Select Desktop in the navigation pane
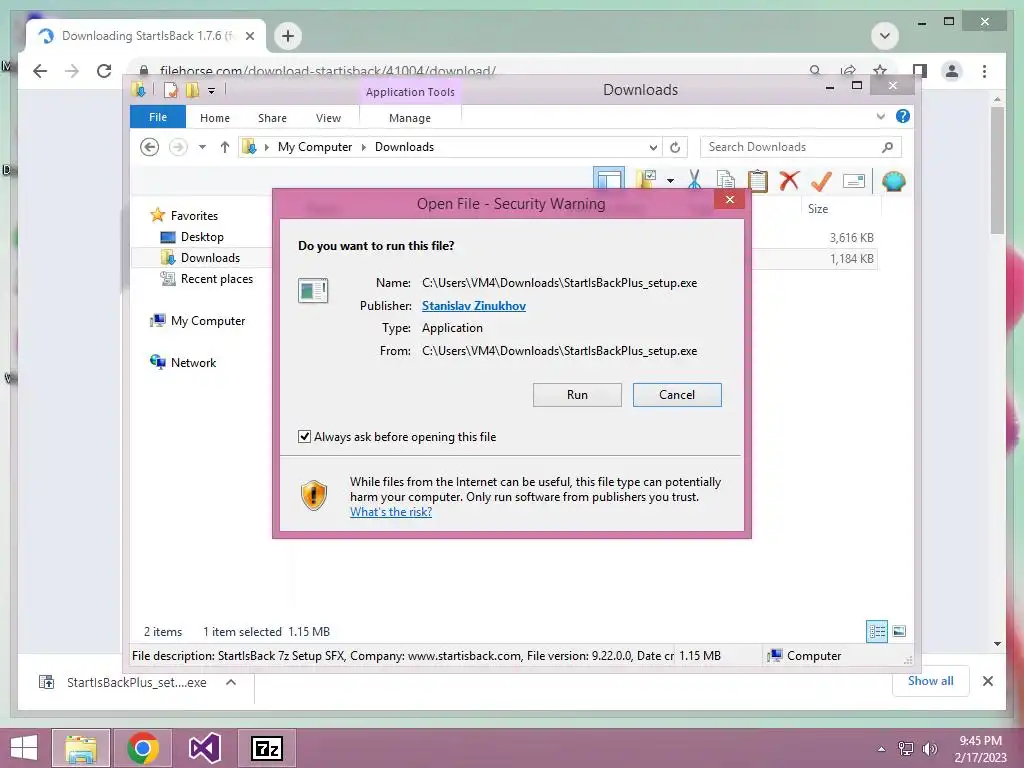The height and width of the screenshot is (768, 1024). (202, 236)
